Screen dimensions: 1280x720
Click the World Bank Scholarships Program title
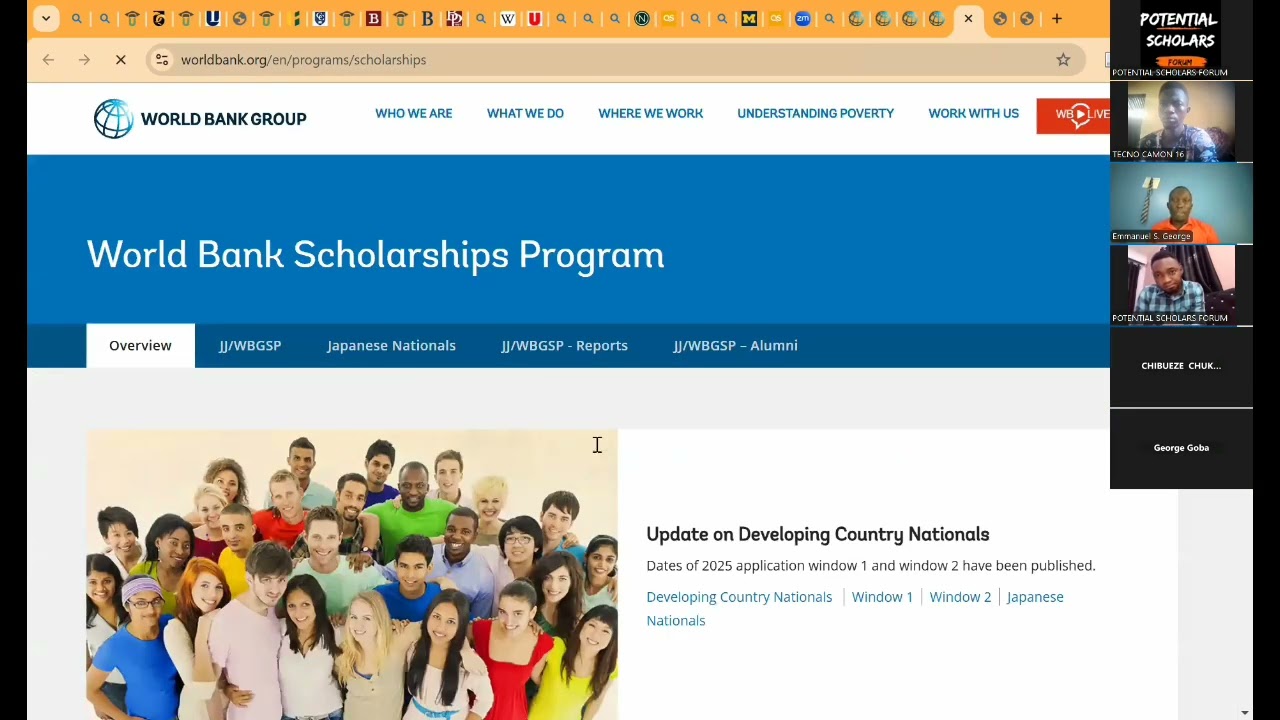pos(375,255)
